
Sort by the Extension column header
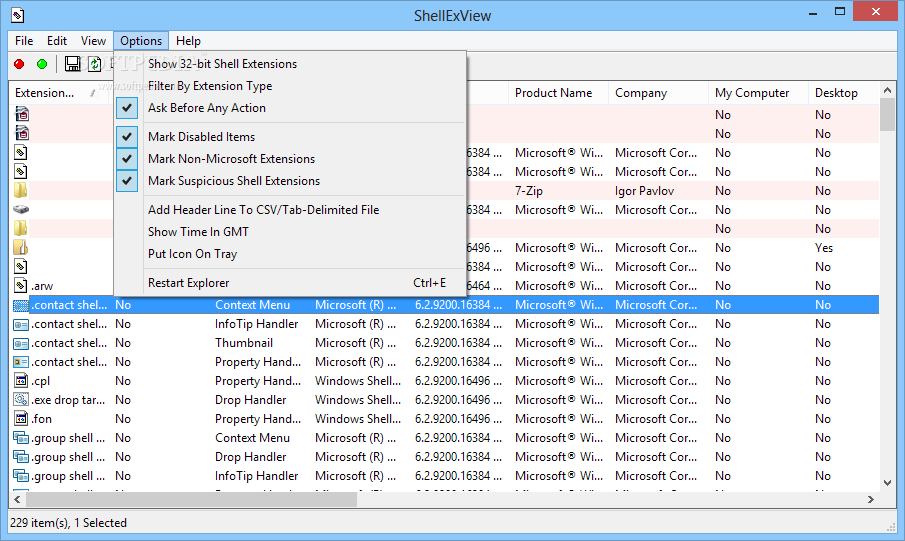[x=57, y=93]
